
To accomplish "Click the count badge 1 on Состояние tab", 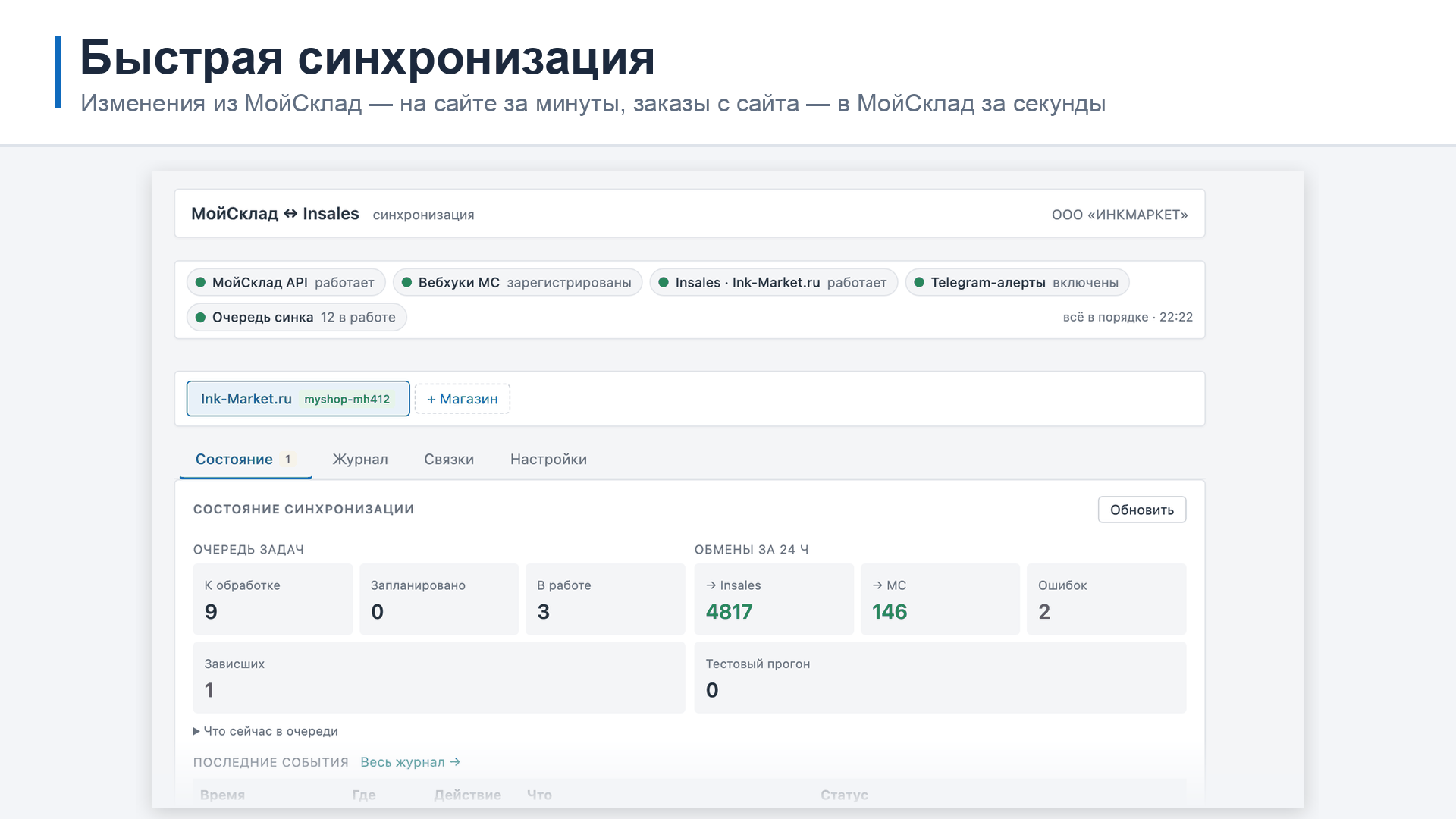I will click(287, 459).
